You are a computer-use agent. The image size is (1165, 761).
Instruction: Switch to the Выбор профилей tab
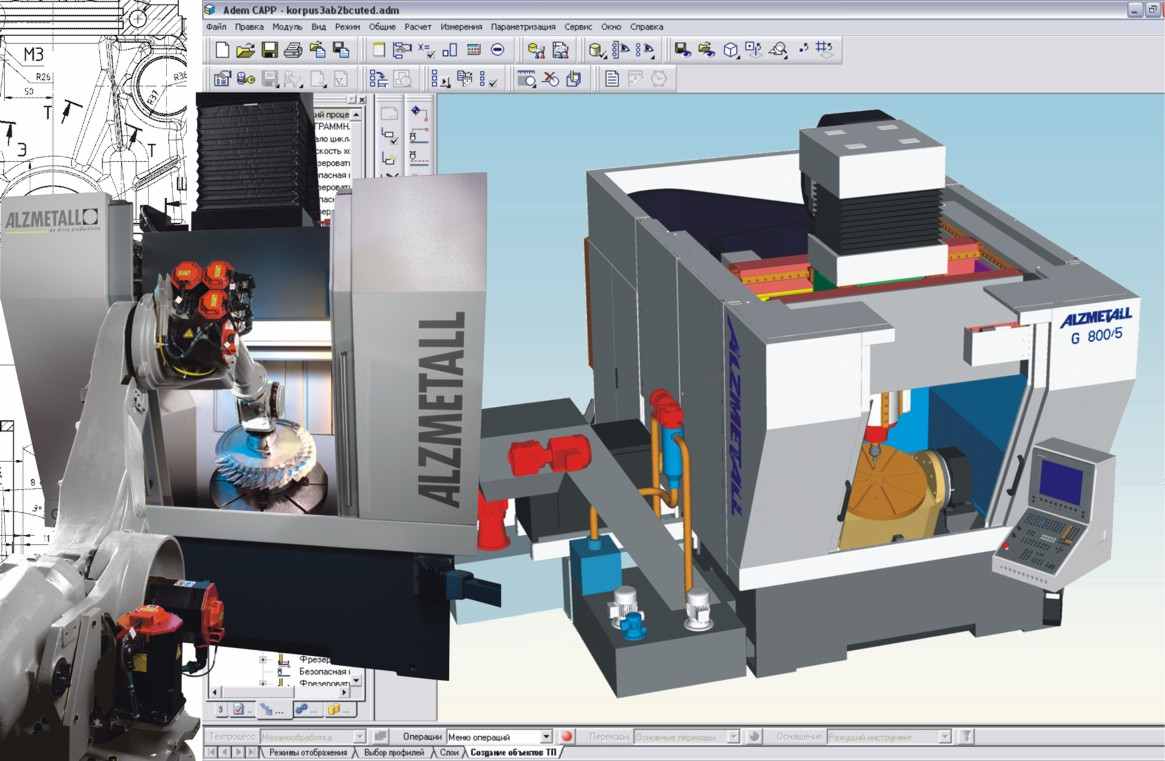(x=394, y=754)
